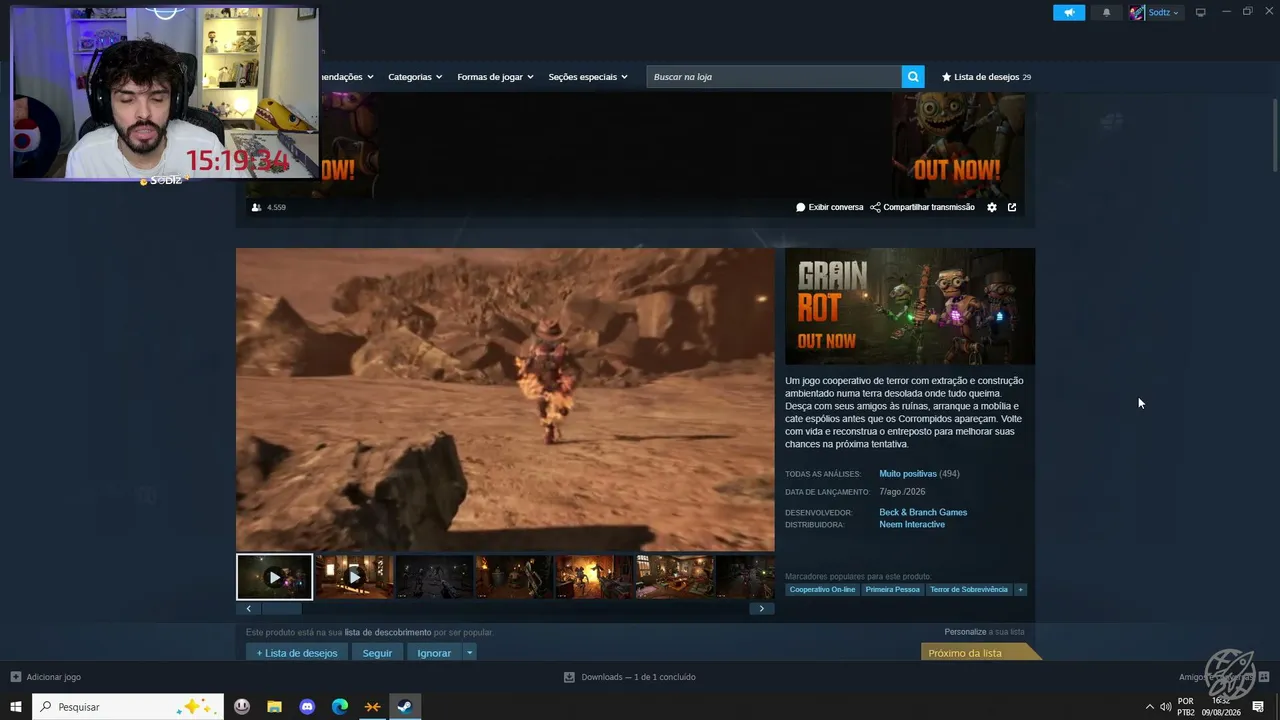Open the Formas de jogar menu
The height and width of the screenshot is (720, 1280).
495,77
